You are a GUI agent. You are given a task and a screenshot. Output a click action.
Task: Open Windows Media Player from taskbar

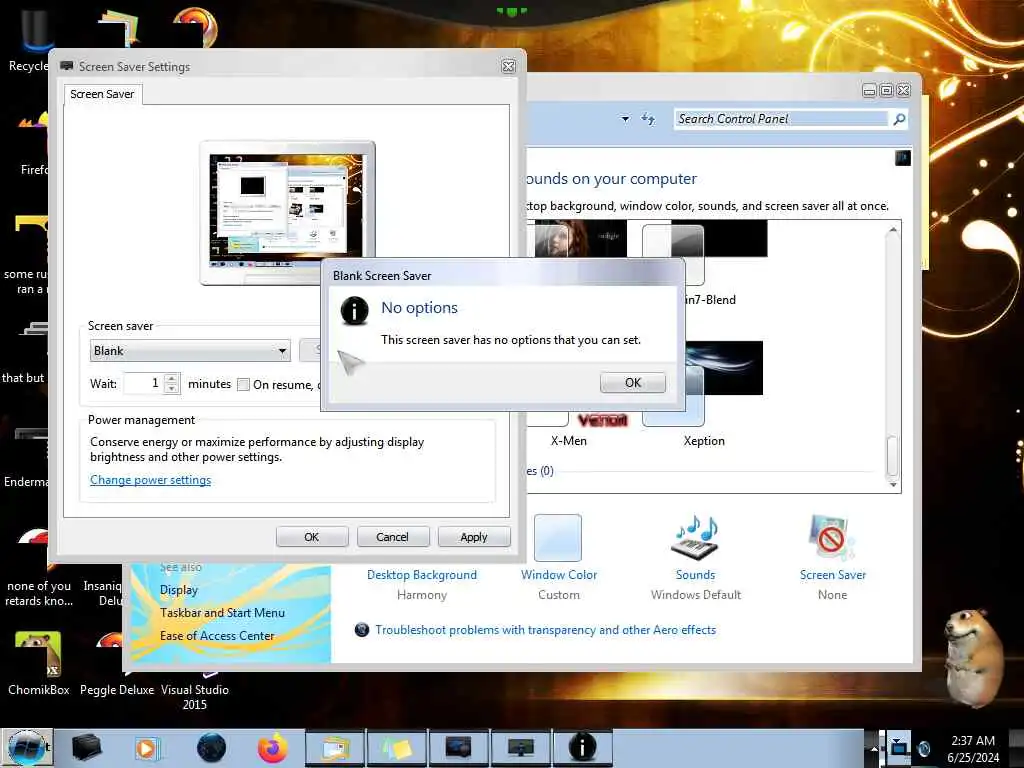tap(147, 748)
